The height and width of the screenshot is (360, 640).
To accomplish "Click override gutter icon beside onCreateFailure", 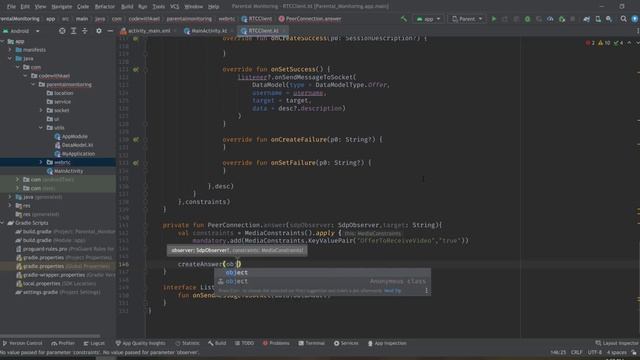I will (x=136, y=140).
